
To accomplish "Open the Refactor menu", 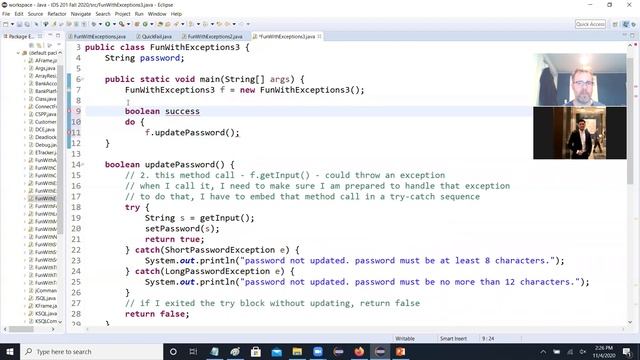I will pyautogui.click(x=57, y=14).
